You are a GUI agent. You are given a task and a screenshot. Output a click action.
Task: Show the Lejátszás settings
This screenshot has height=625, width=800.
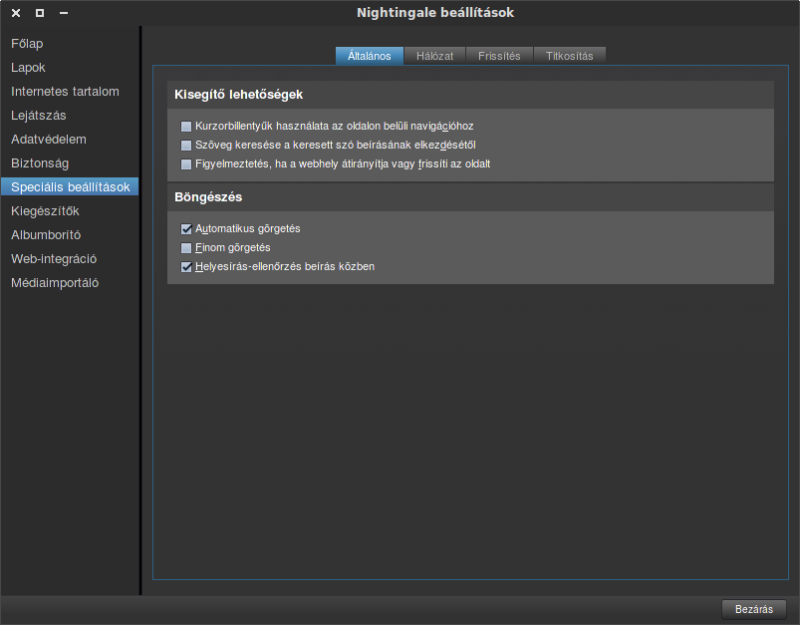pos(69,116)
